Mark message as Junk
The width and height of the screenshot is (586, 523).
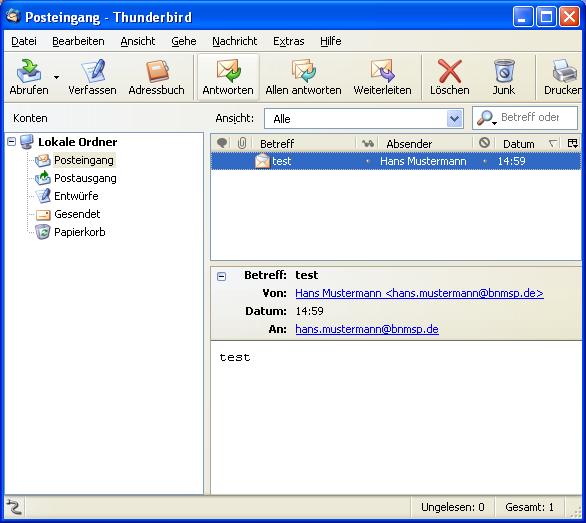tap(503, 77)
